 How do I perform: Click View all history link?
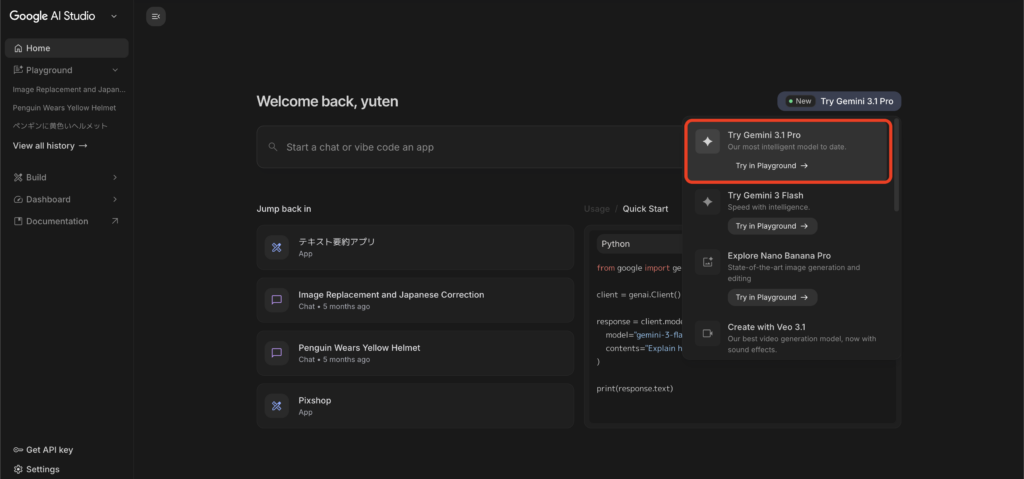tap(50, 146)
